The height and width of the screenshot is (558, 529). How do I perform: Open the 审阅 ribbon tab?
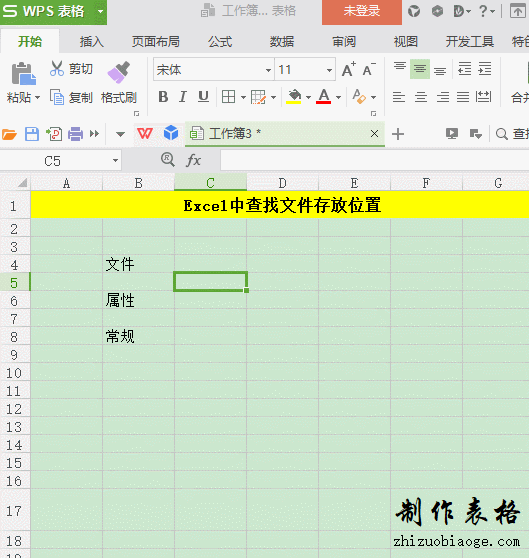pos(344,42)
